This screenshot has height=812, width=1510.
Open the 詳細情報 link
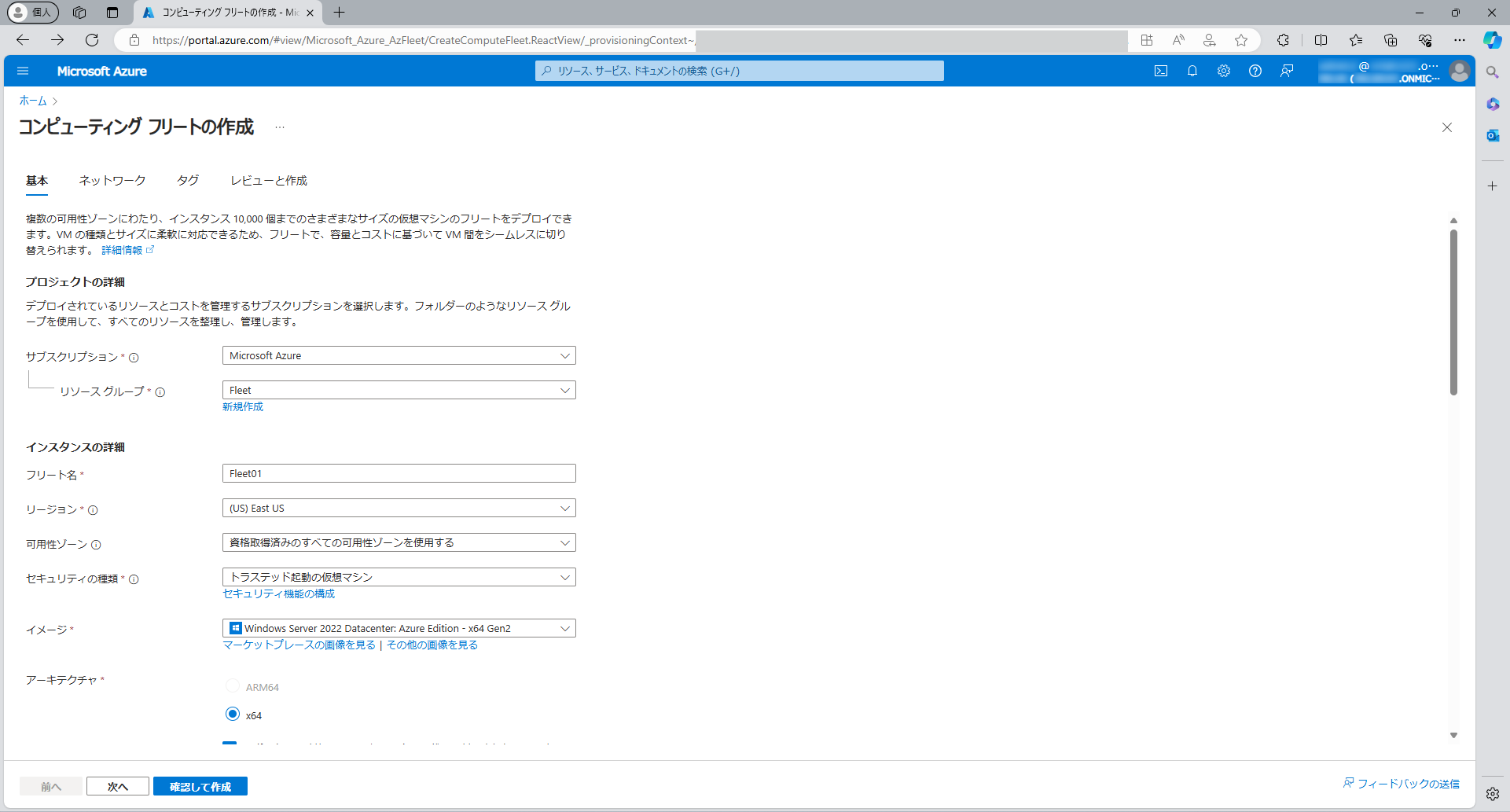click(x=127, y=250)
